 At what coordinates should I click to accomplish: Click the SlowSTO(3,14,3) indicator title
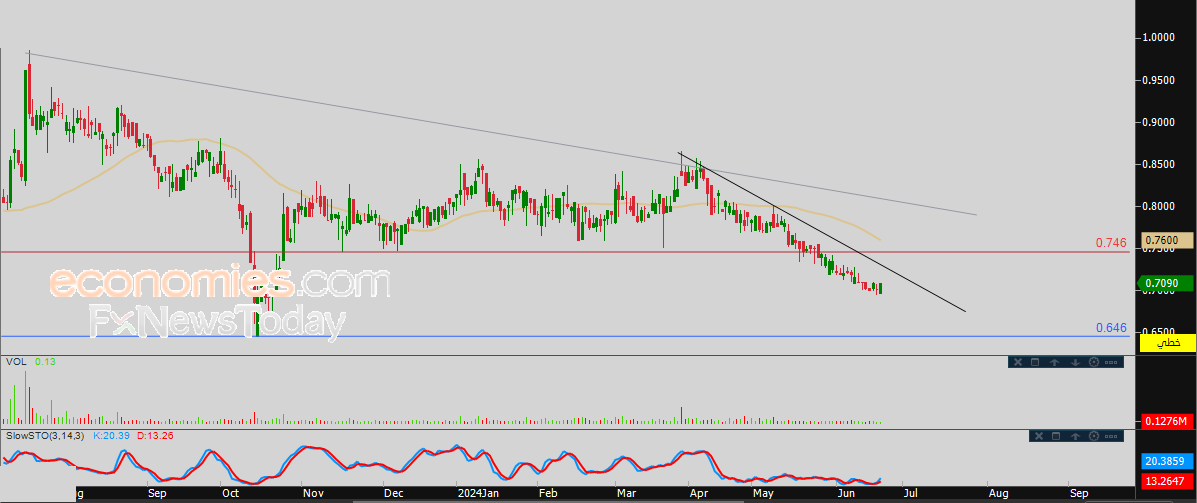pyautogui.click(x=46, y=435)
